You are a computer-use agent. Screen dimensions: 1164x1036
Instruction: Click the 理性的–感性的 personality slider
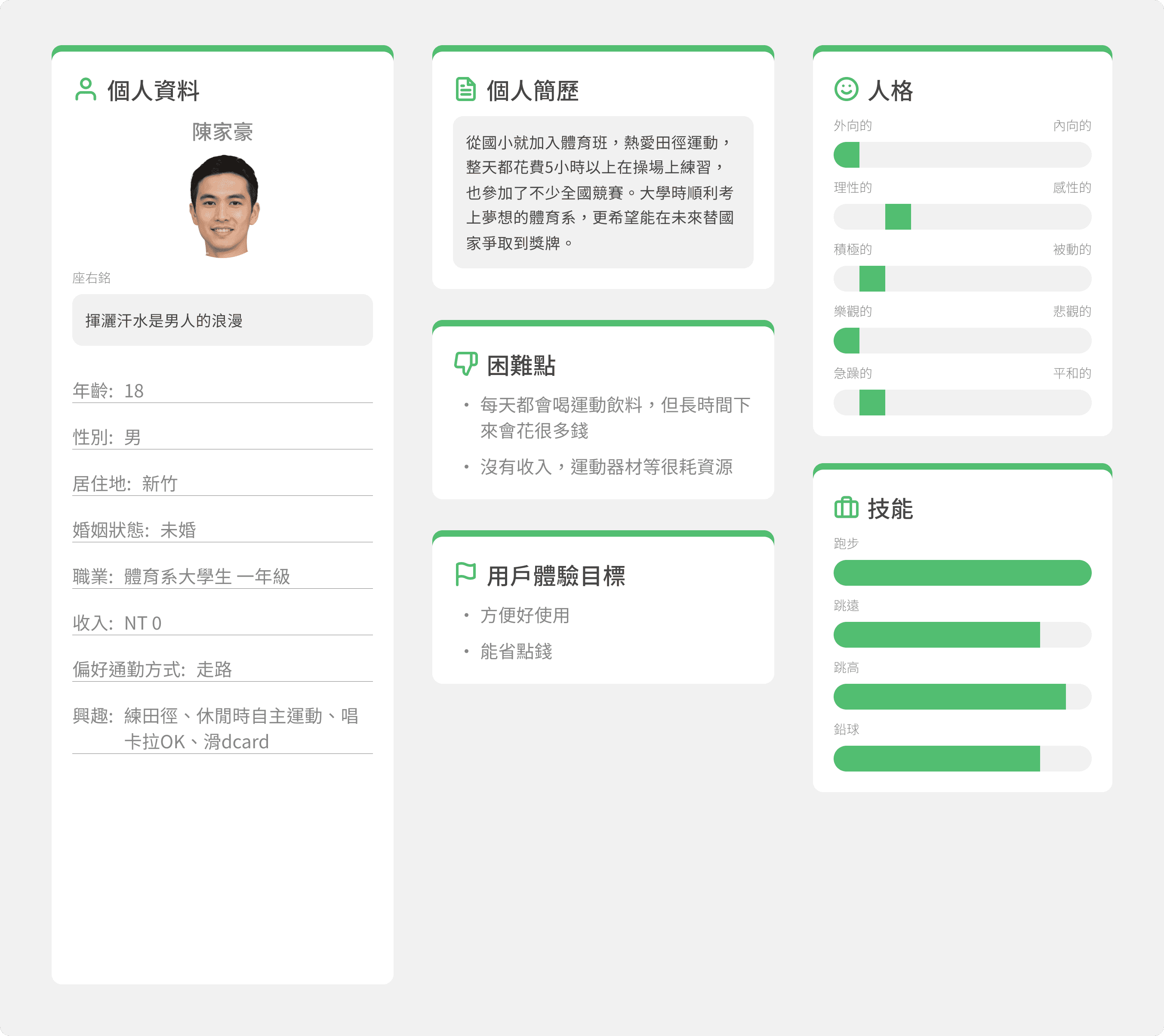click(962, 217)
